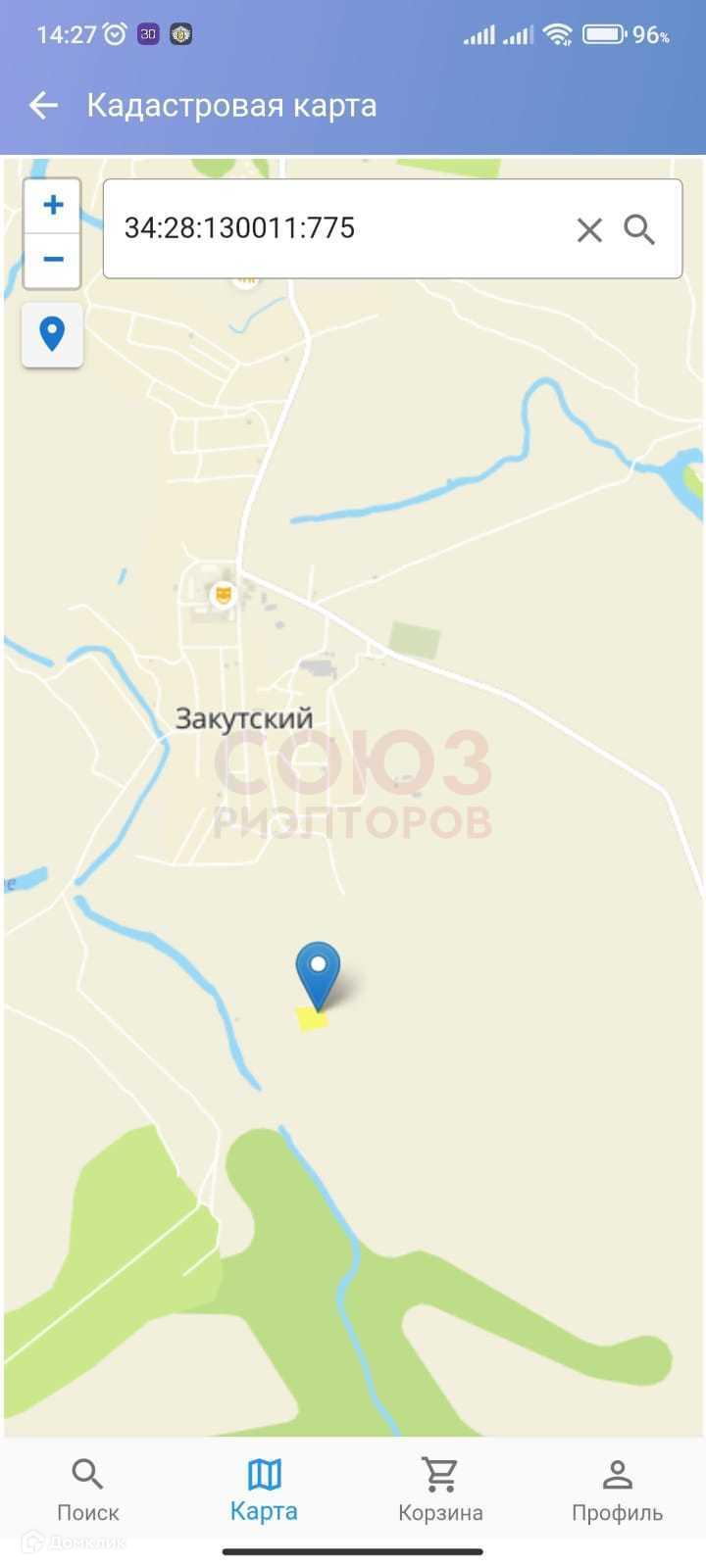Screen dimensions: 706x1568
Task: Tap the alarm clock status icon
Action: pyautogui.click(x=116, y=34)
